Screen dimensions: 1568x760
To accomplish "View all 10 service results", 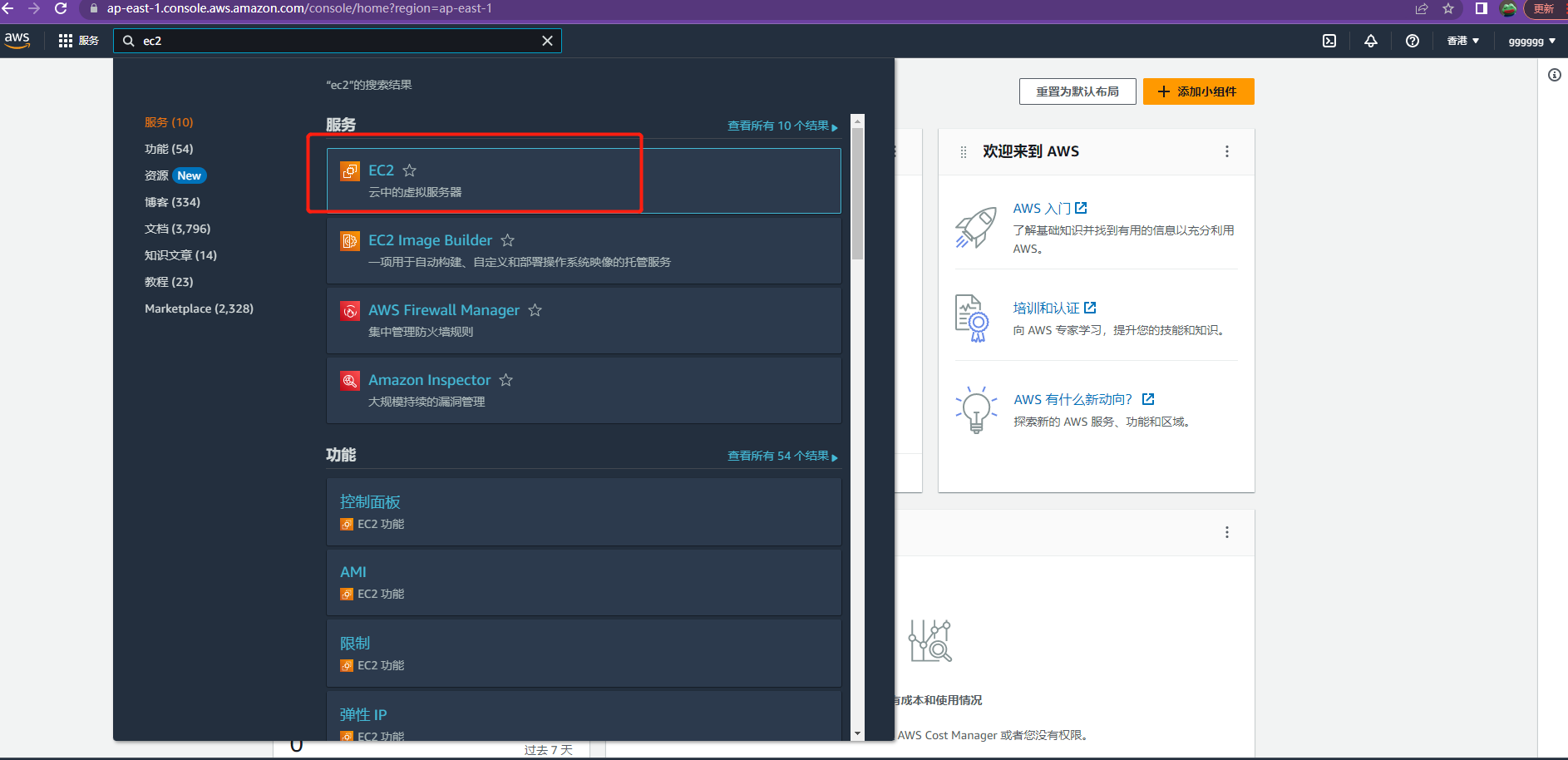I will 782,126.
